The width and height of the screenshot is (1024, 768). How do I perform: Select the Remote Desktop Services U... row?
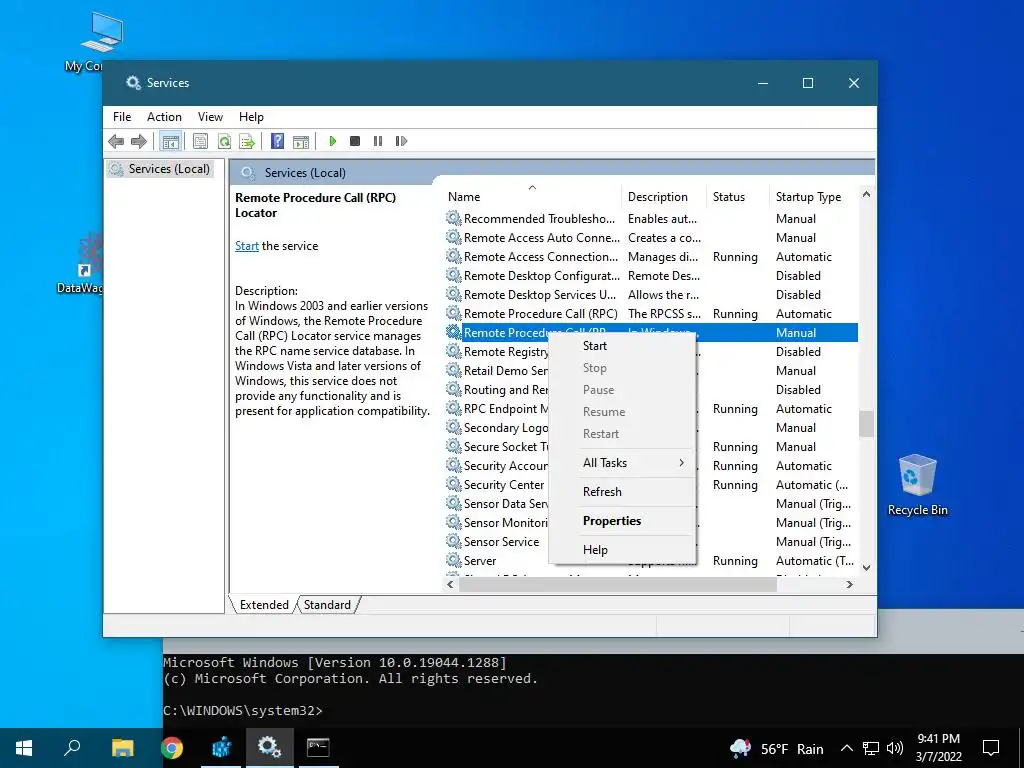click(x=651, y=295)
